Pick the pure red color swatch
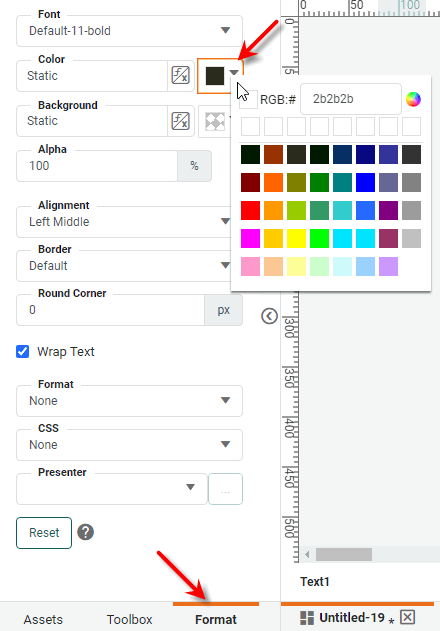The image size is (440, 631). click(x=250, y=210)
